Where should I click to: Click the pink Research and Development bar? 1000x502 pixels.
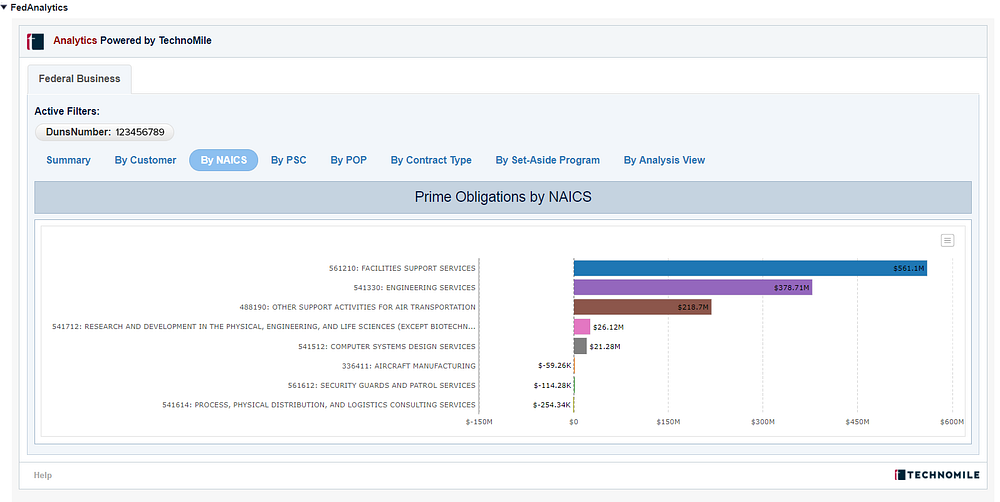point(581,326)
